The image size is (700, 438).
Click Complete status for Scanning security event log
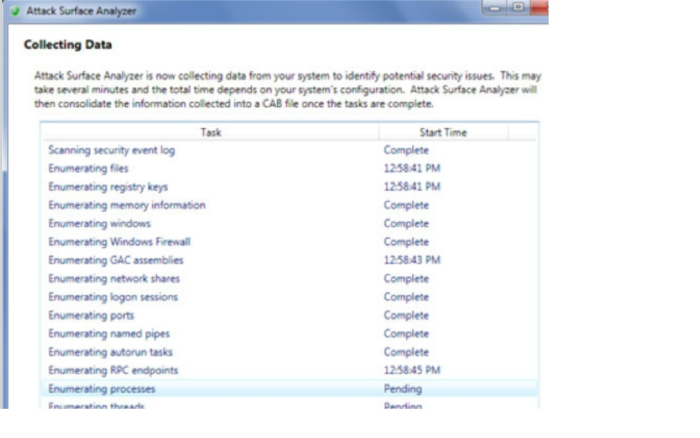(x=406, y=150)
